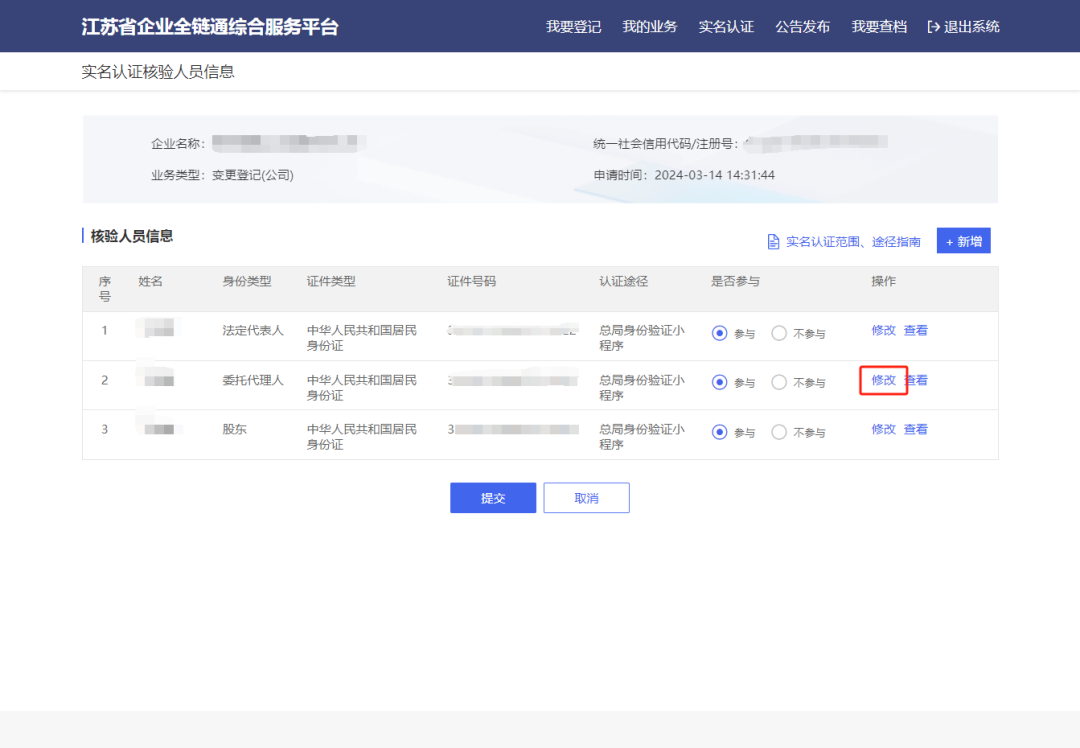Open the 公告发布 section

tap(802, 27)
